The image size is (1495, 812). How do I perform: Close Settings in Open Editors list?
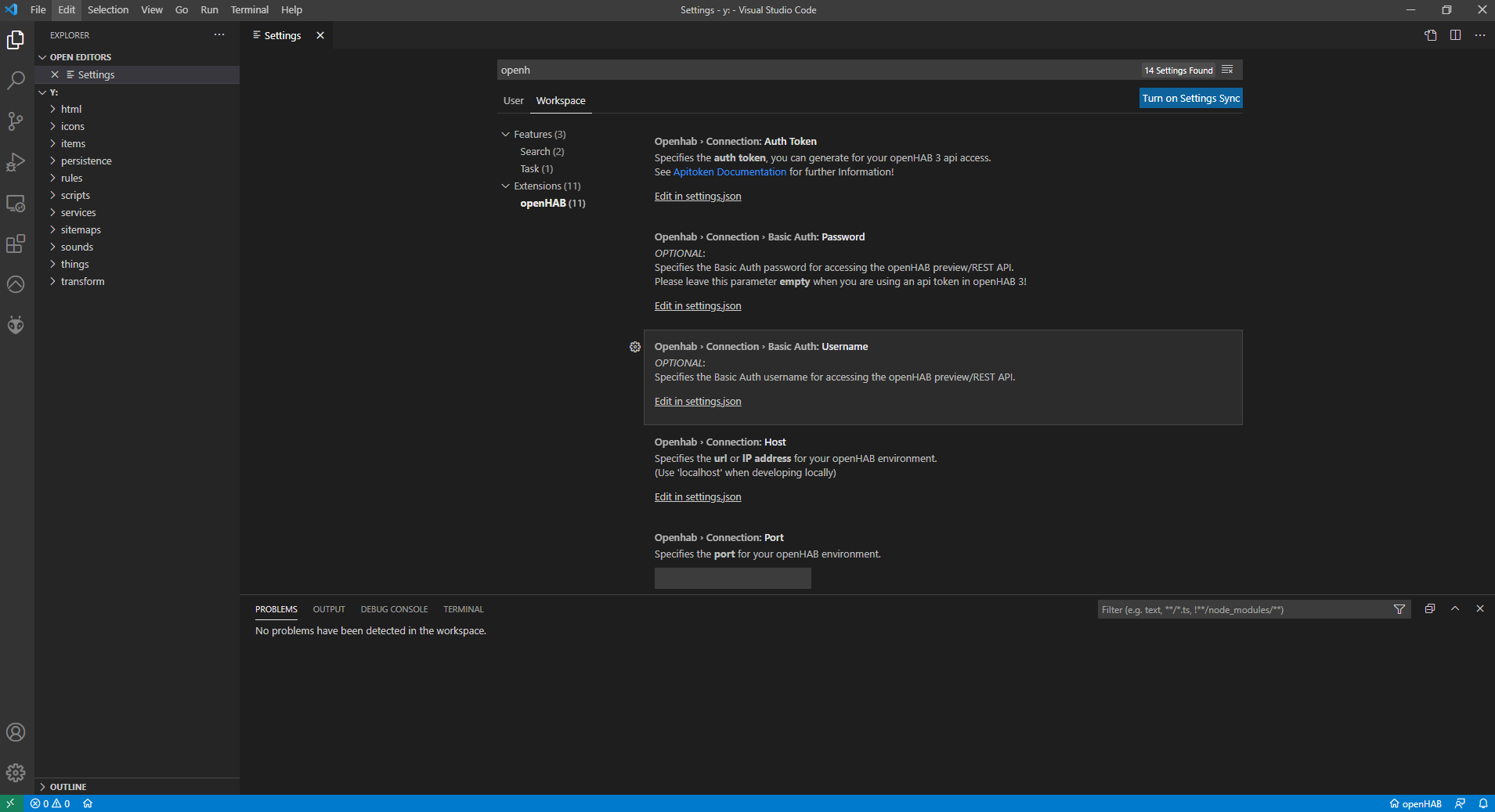coord(55,74)
